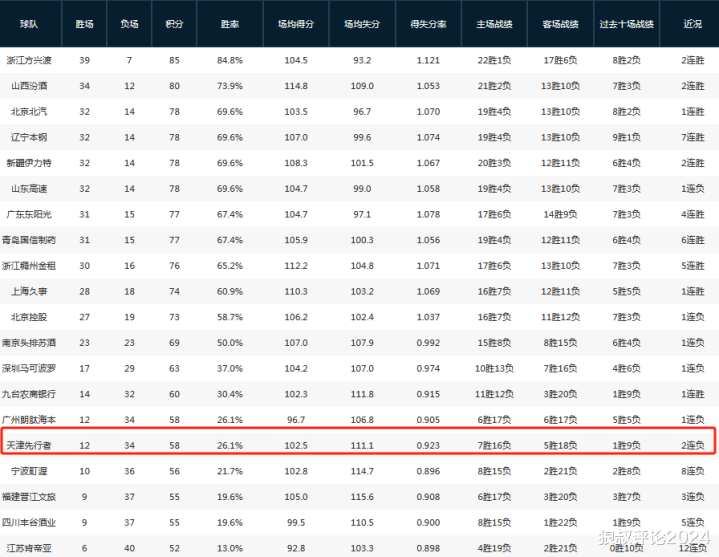Click the 7胜16负 home record
Screen dimensions: 719x557
click(494, 445)
